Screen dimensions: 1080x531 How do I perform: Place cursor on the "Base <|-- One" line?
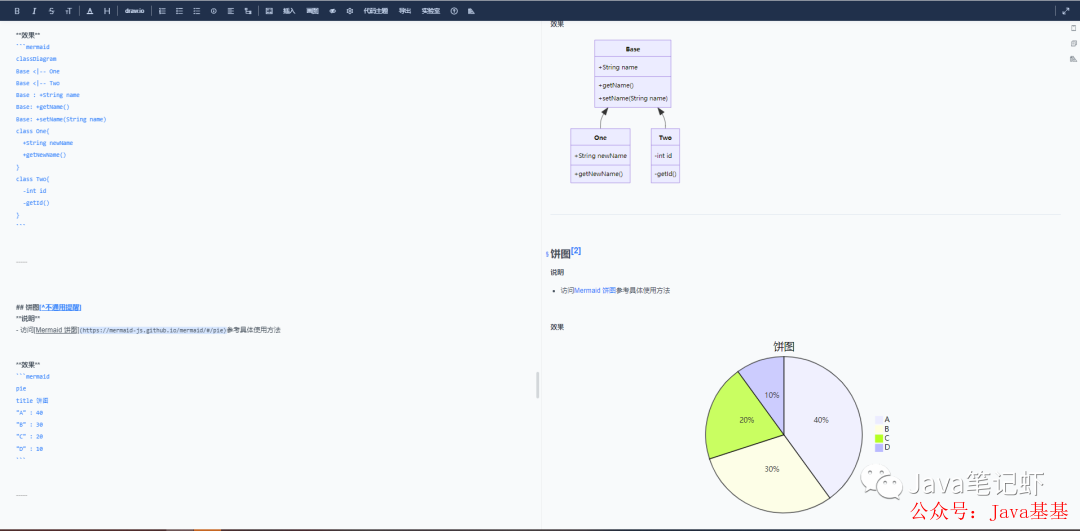38,71
